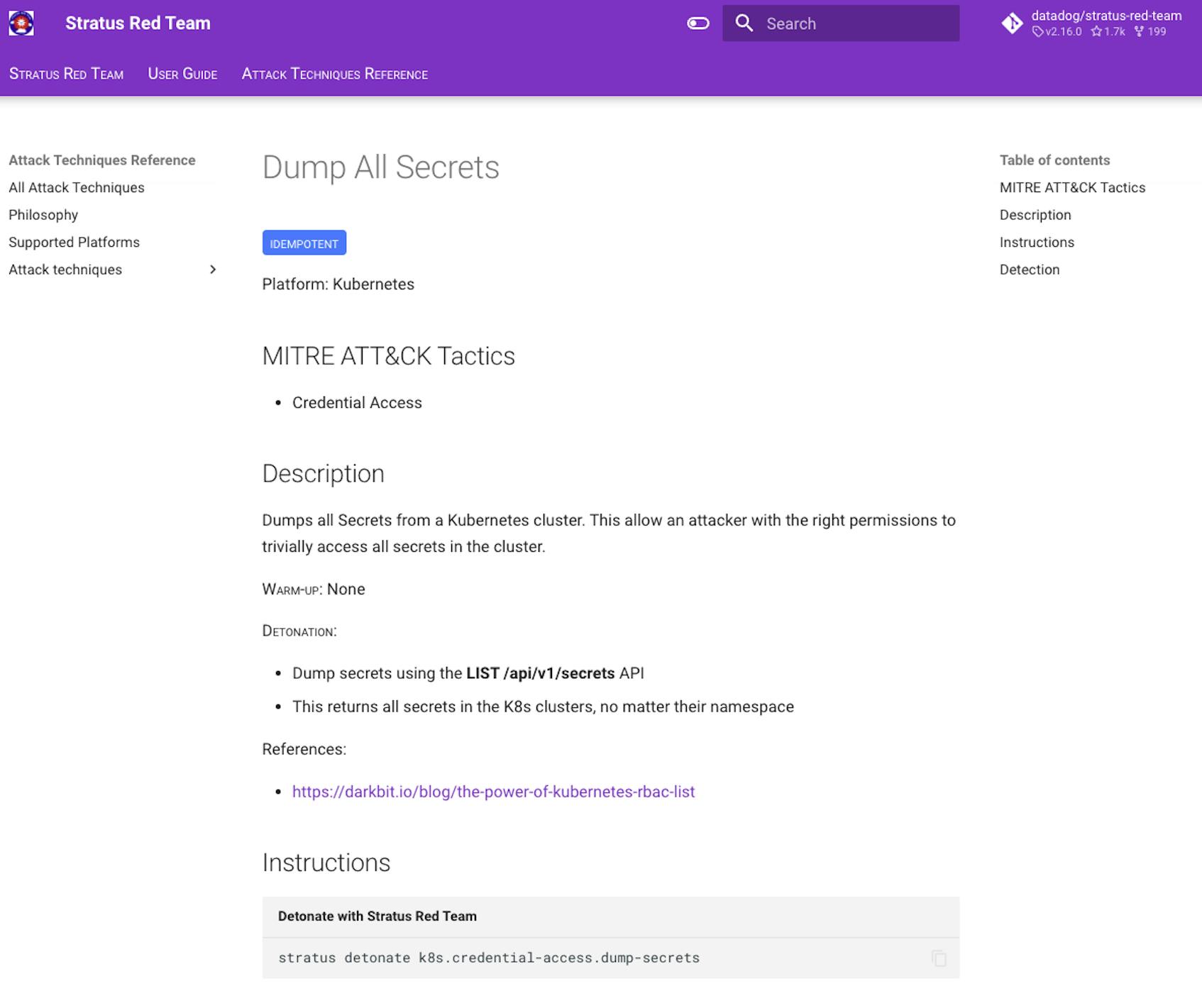Collapse the Attack techniques chevron
This screenshot has height=1008, width=1202.
[212, 270]
